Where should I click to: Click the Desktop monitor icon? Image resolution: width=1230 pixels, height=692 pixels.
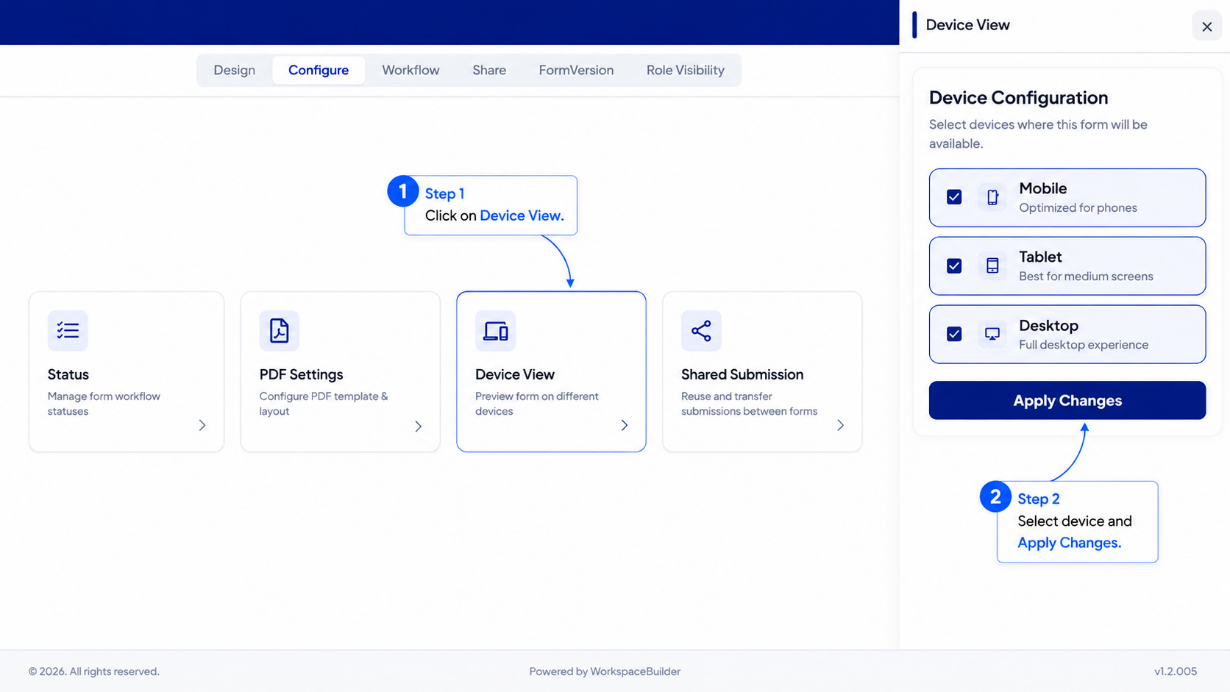992,334
